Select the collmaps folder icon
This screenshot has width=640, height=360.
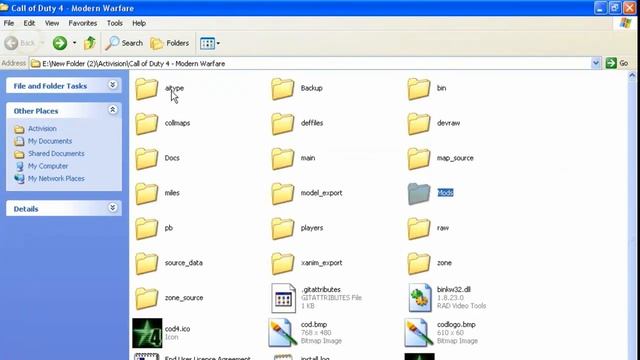(x=147, y=124)
